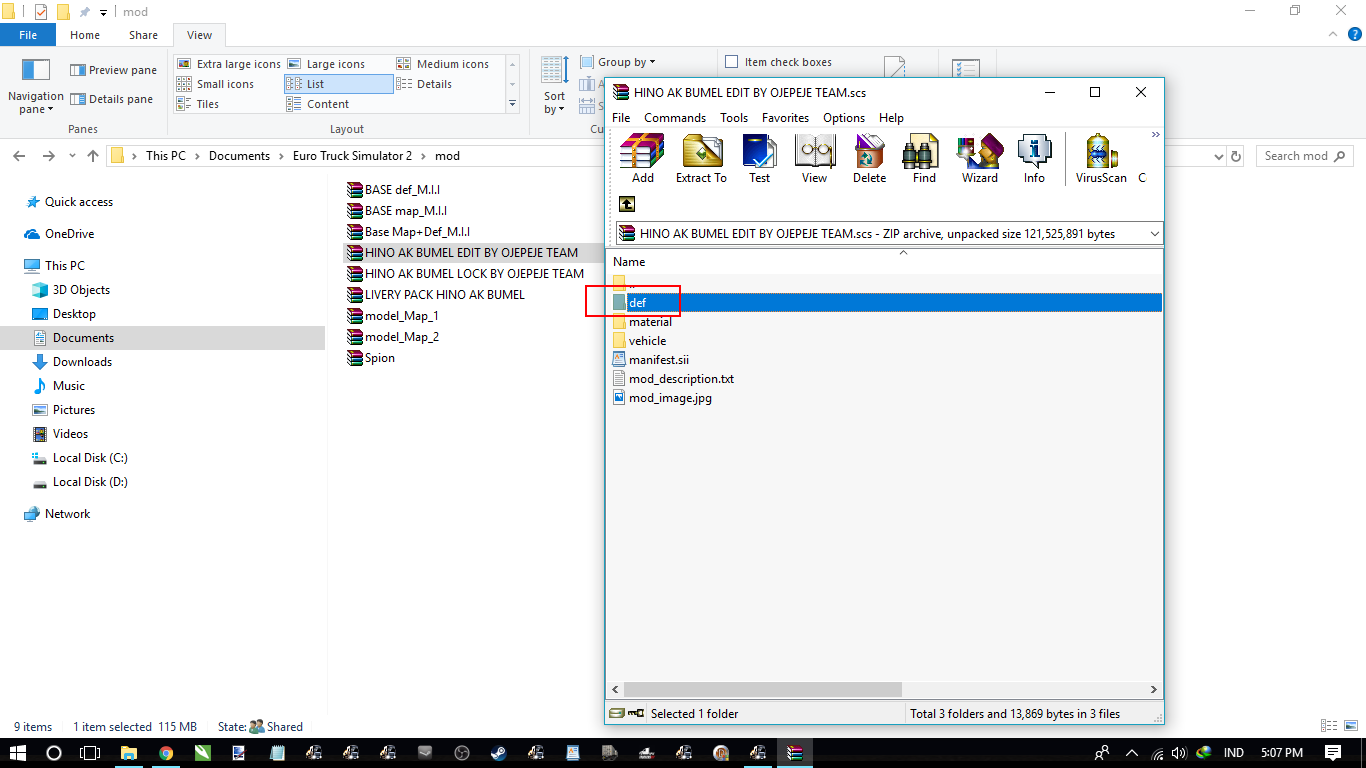1366x768 pixels.
Task: Go up one level in WinRAR
Action: coord(627,204)
